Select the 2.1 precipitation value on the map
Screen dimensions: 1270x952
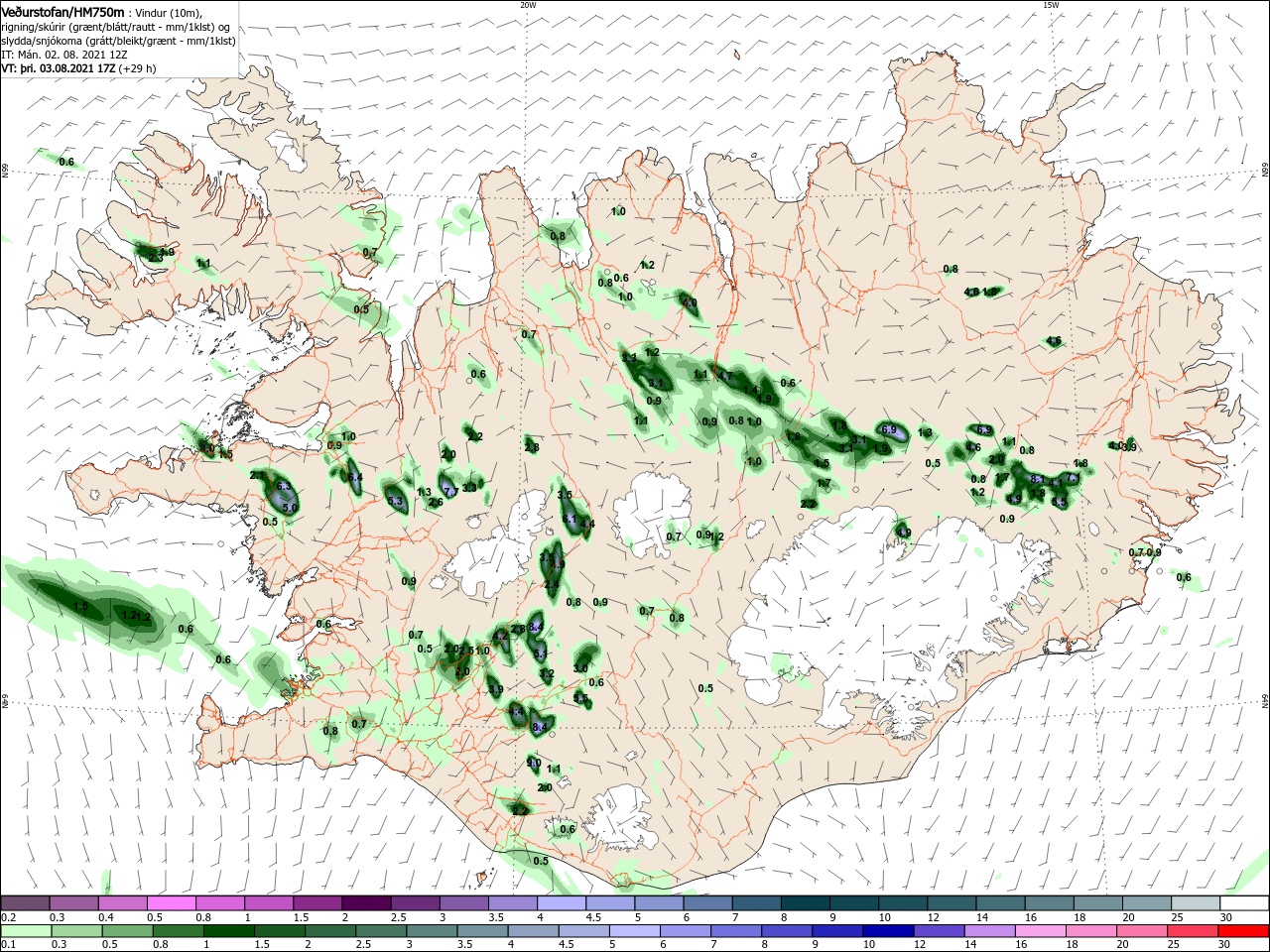pyautogui.click(x=257, y=475)
